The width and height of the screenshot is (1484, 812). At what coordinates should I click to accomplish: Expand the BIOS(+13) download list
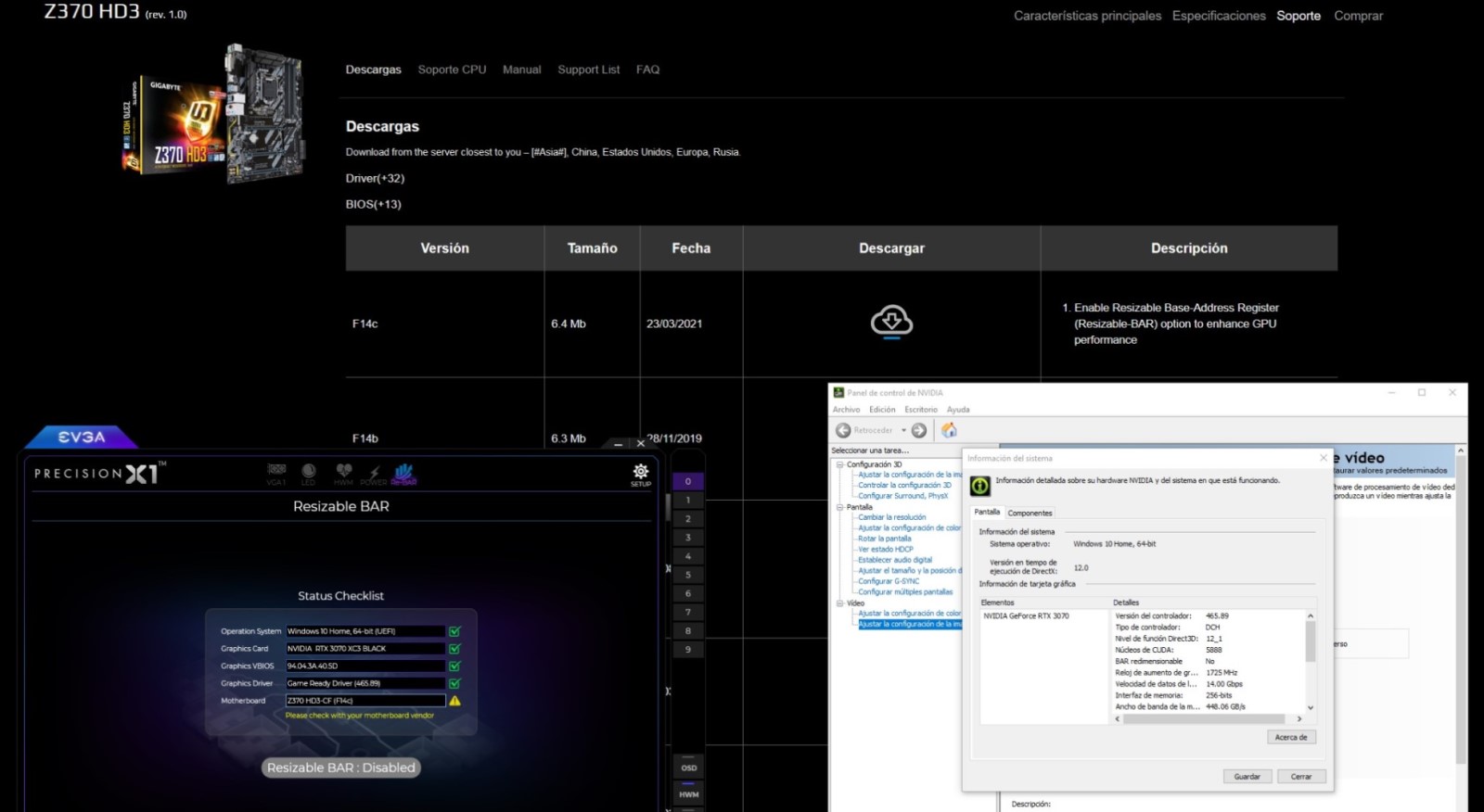pyautogui.click(x=374, y=204)
